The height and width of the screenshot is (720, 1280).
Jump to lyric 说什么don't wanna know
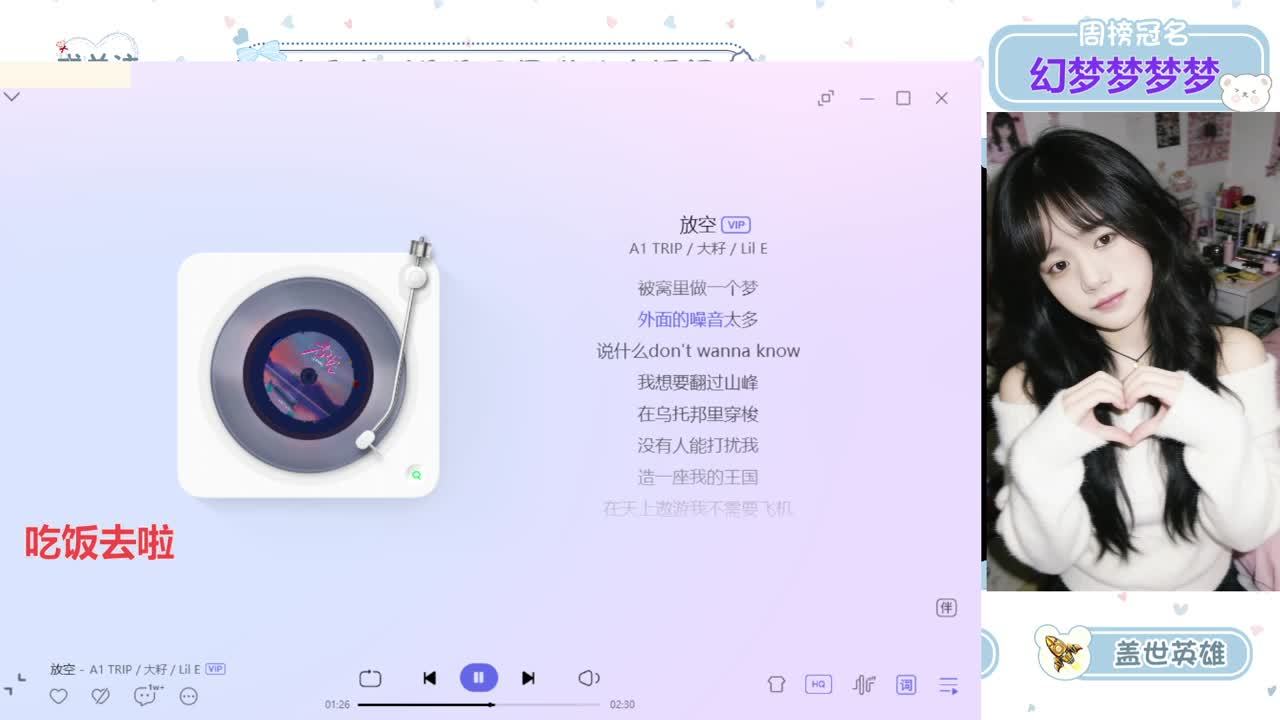(698, 351)
